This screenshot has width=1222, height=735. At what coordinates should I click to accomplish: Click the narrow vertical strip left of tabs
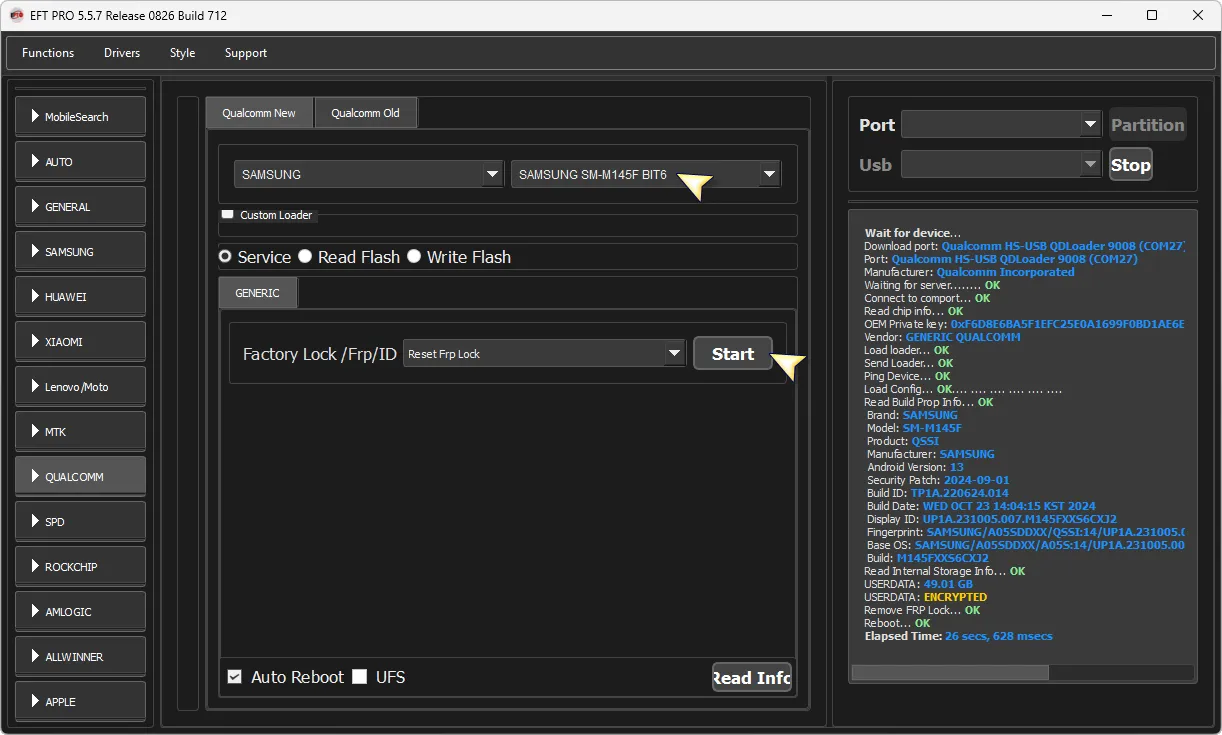(188, 403)
